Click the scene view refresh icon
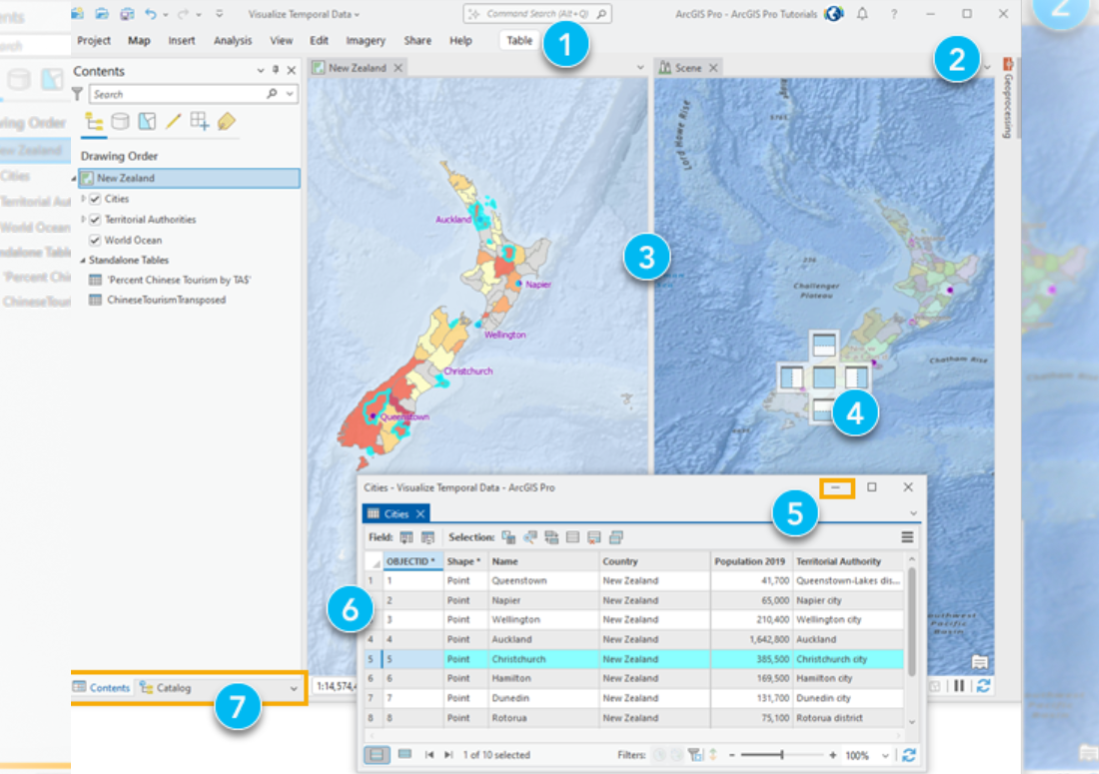Image resolution: width=1099 pixels, height=774 pixels. point(983,686)
